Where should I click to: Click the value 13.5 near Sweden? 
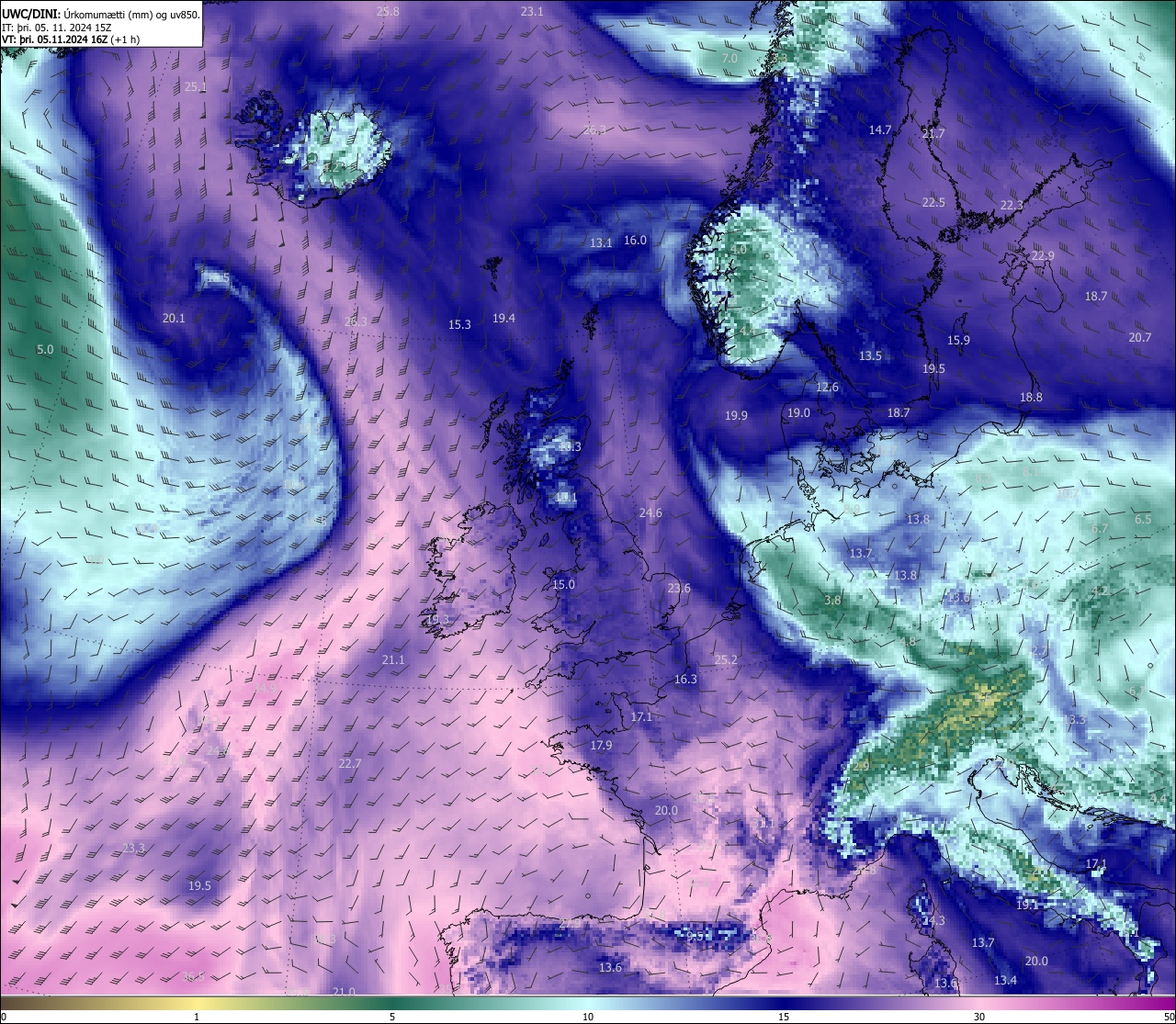[870, 356]
